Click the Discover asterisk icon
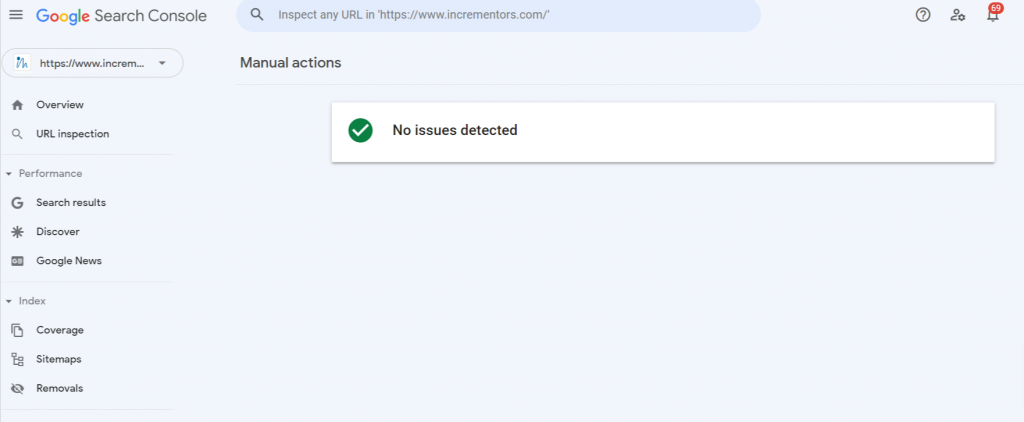 tap(18, 232)
